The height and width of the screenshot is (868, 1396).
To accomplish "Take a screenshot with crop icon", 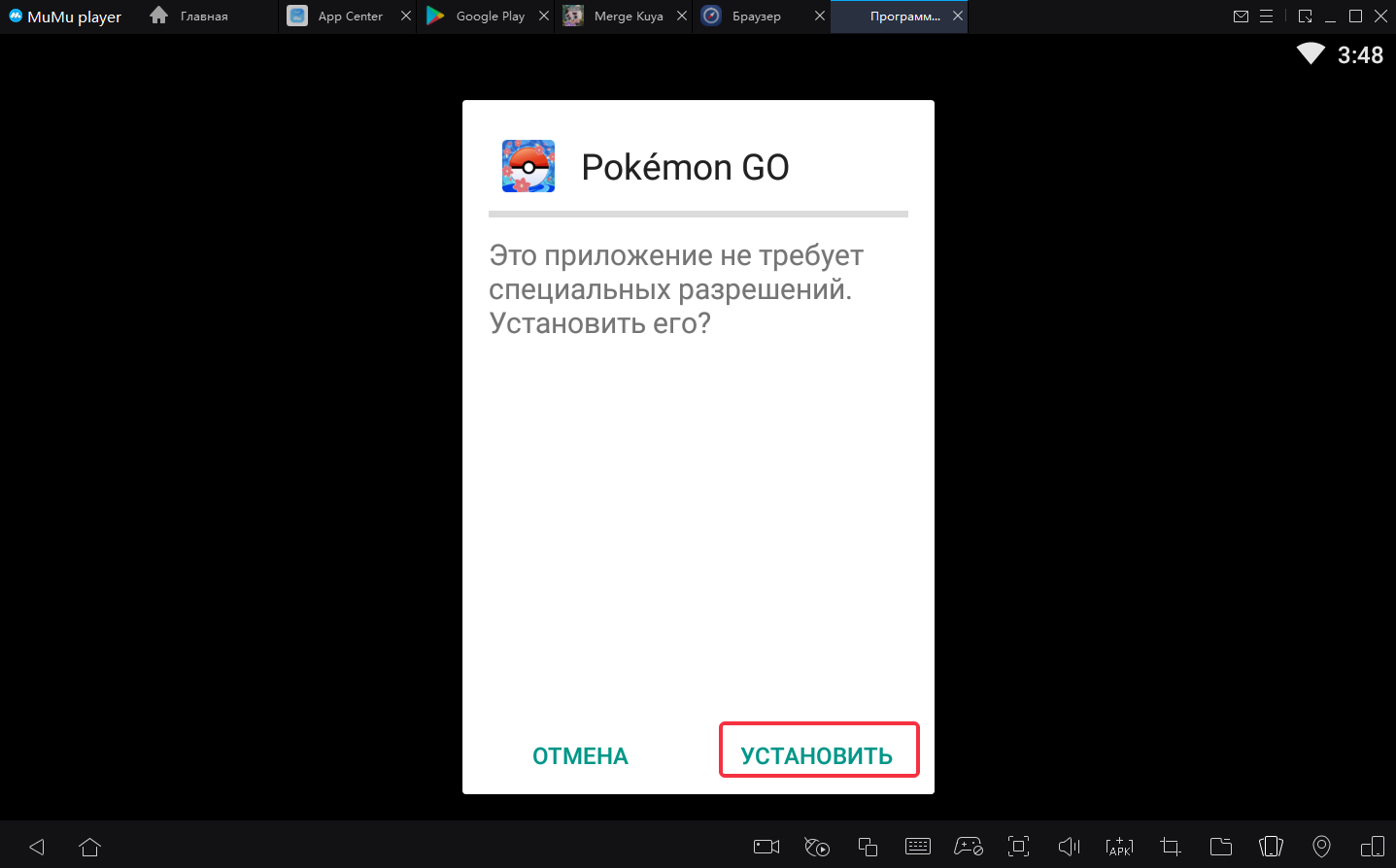I will pyautogui.click(x=1171, y=847).
